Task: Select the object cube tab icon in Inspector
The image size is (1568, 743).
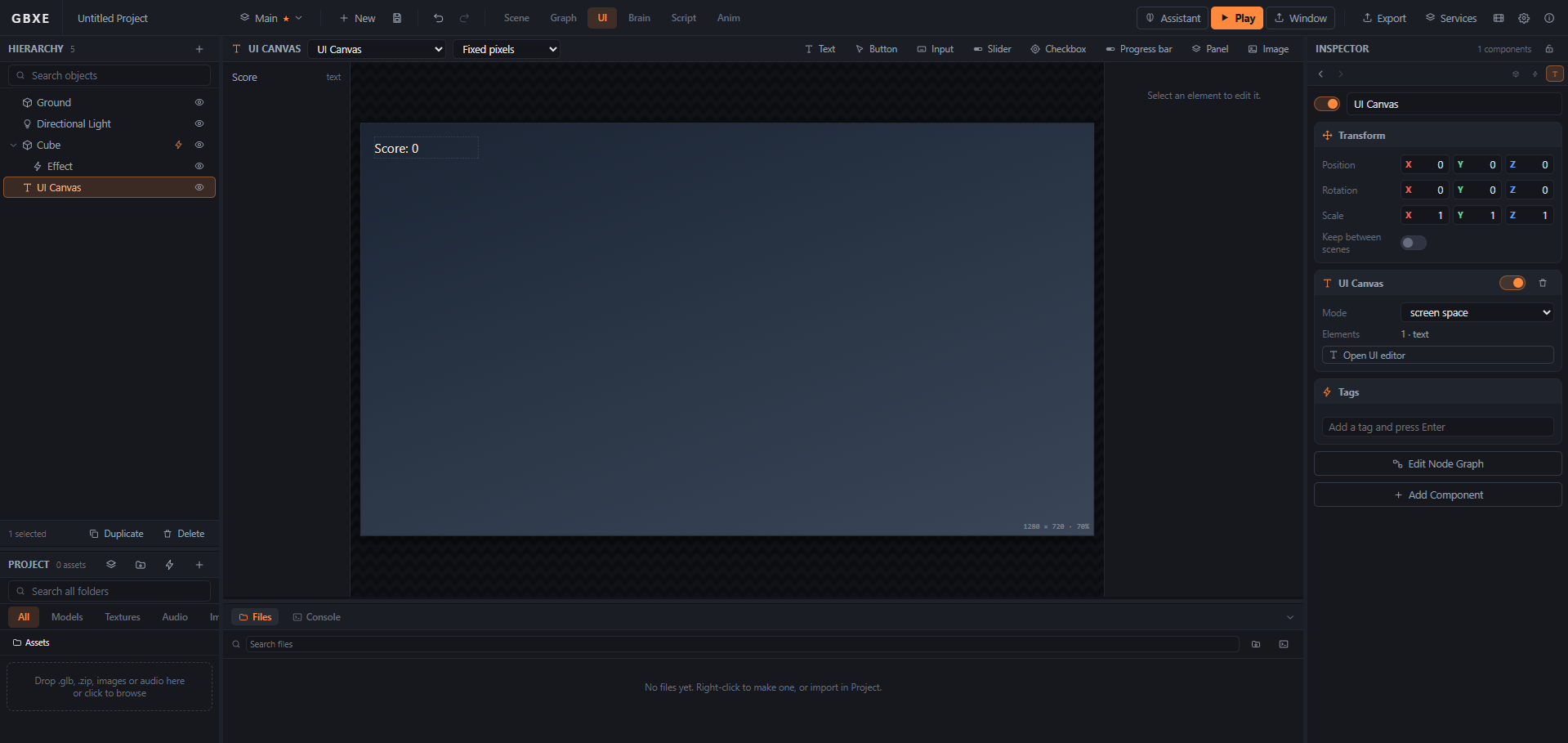Action: (x=1516, y=74)
